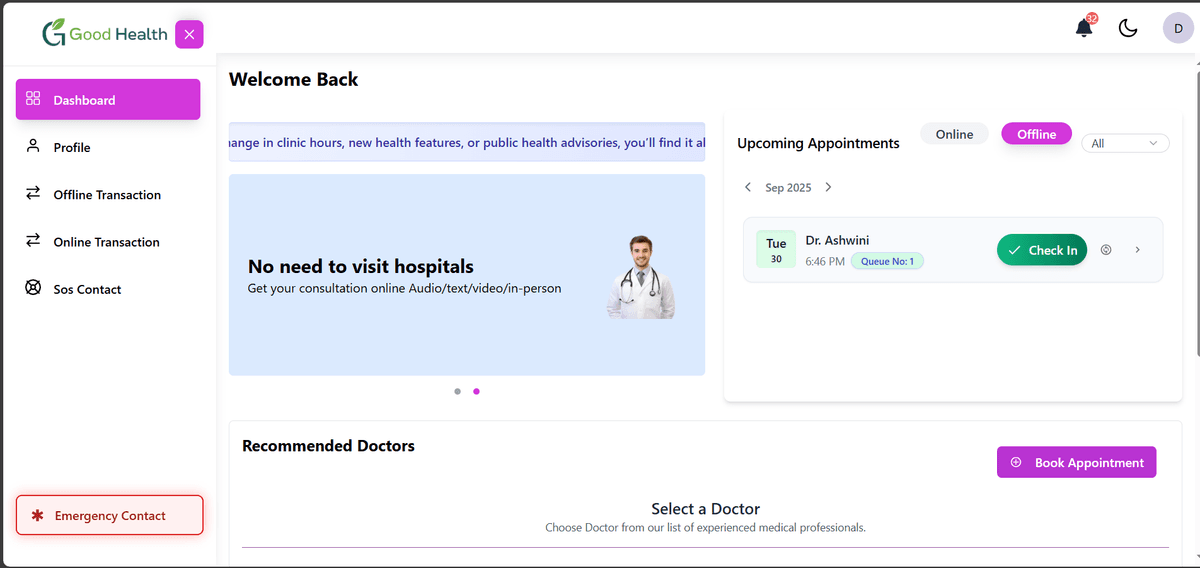The height and width of the screenshot is (568, 1200).
Task: Click the Sep 2025 month label
Action: click(x=788, y=188)
